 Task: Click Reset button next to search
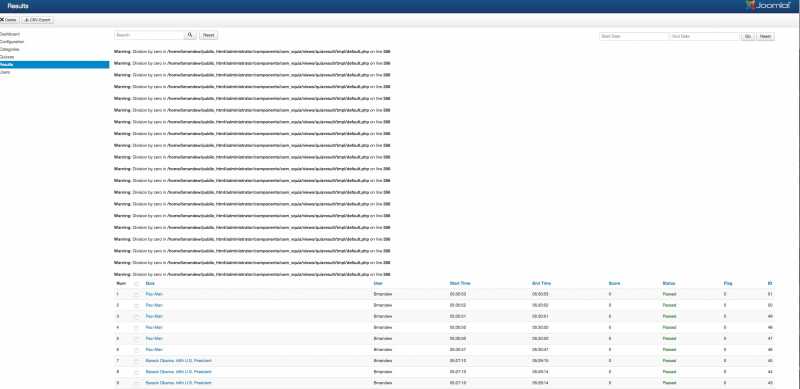coord(208,35)
